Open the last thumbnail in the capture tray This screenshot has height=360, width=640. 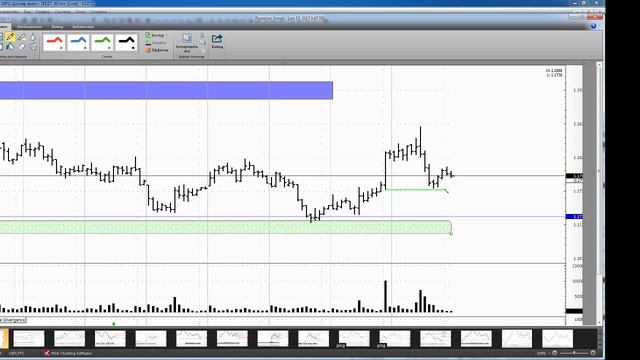(557, 339)
